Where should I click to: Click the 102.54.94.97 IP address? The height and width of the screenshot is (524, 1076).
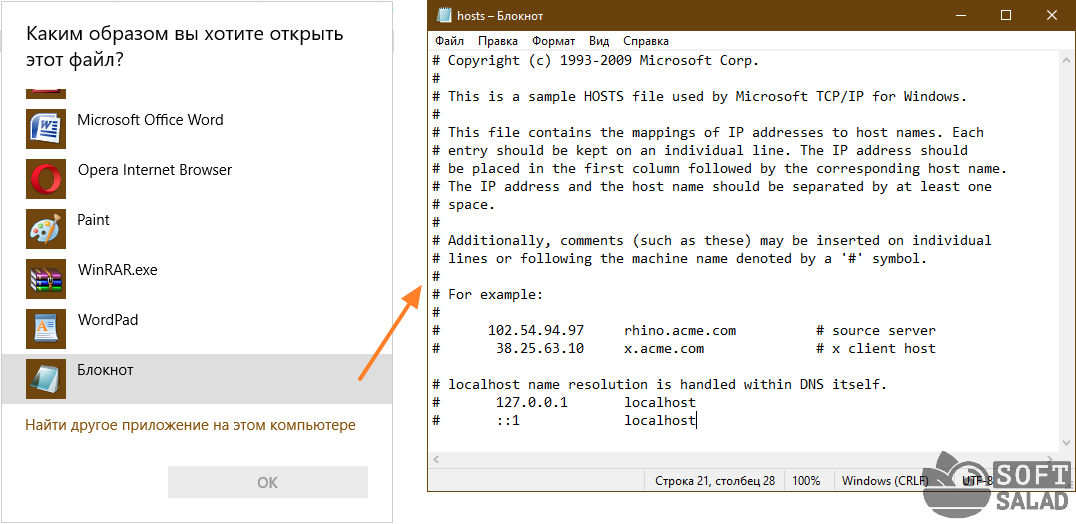[536, 331]
